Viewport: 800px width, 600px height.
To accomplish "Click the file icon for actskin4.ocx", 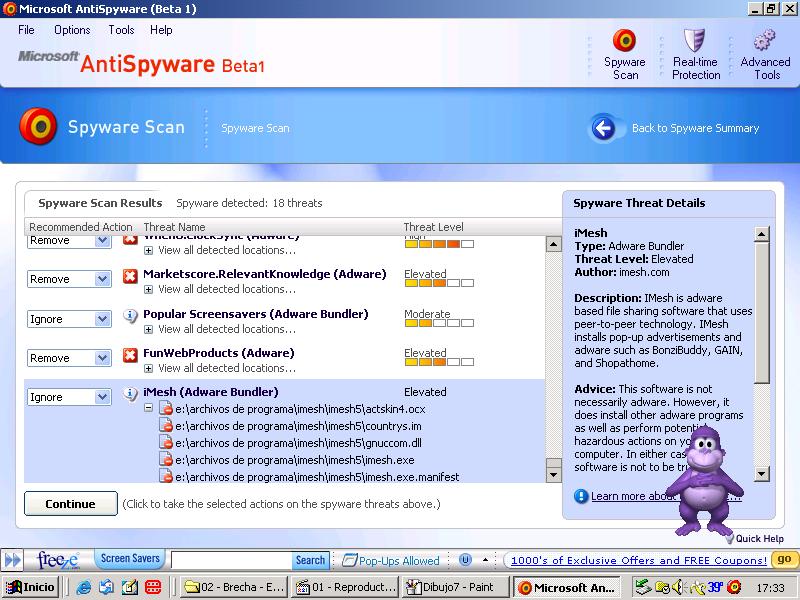I will (166, 409).
